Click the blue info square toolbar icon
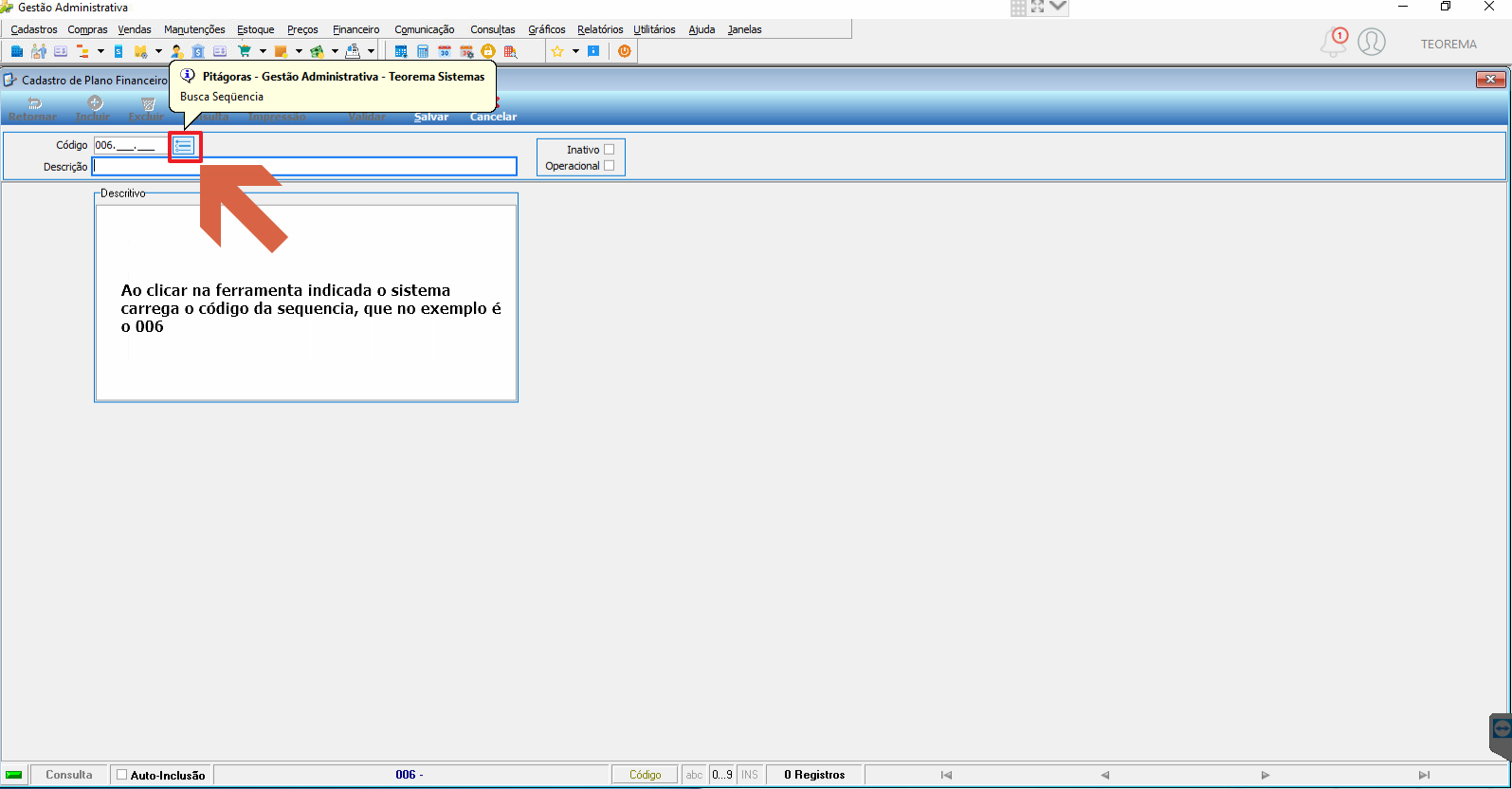 (593, 51)
